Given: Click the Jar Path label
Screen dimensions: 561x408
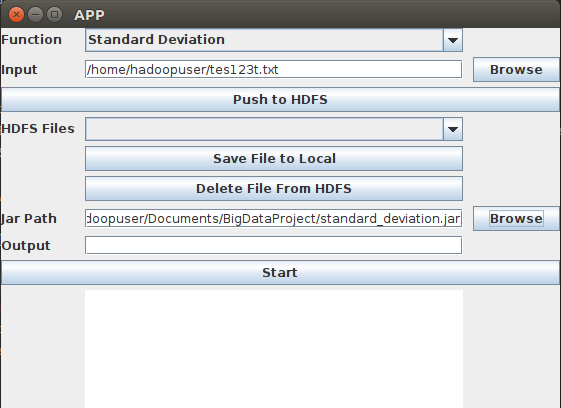Looking at the screenshot, I should coord(29,219).
